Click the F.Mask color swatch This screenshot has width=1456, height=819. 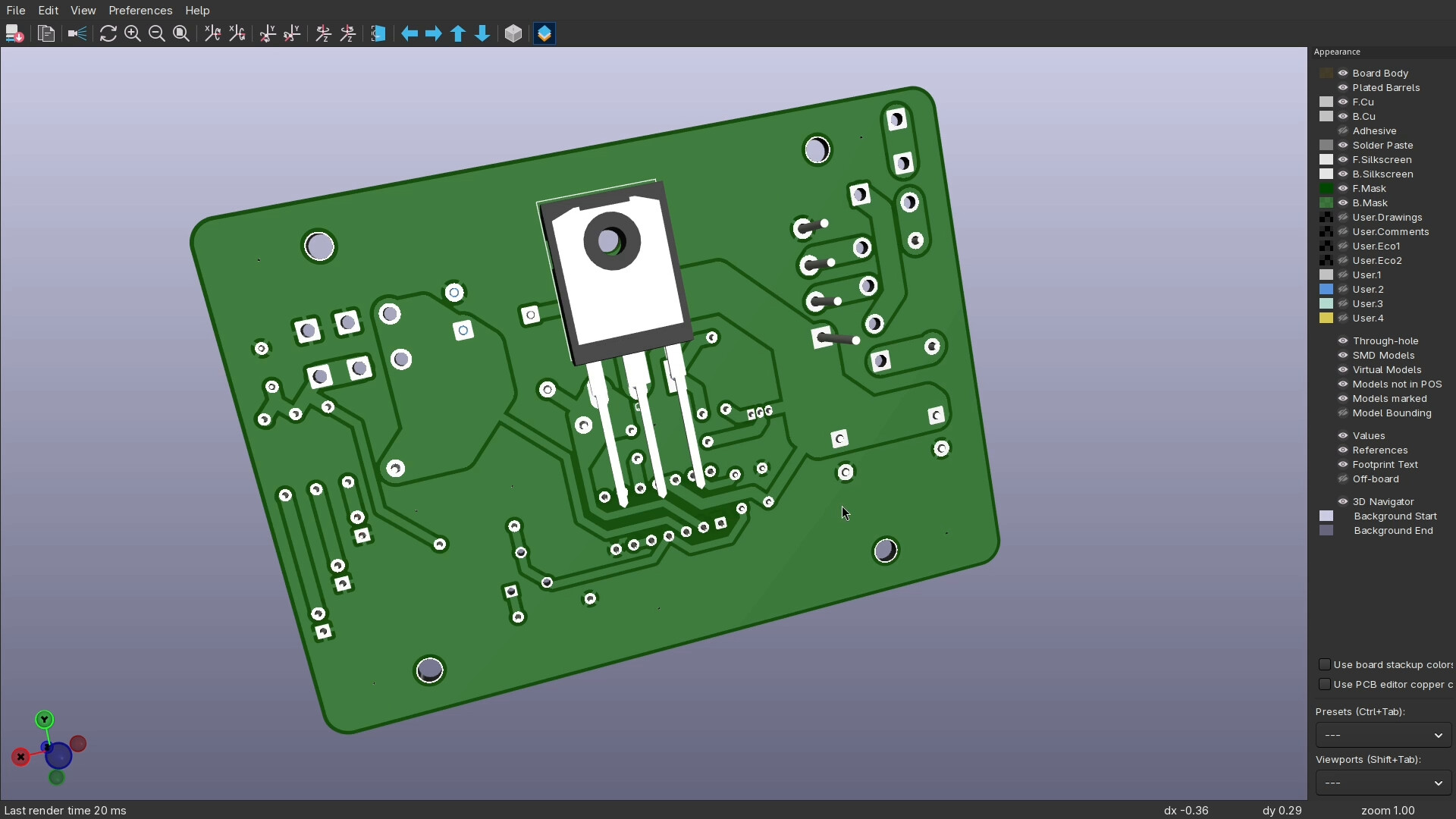point(1326,188)
